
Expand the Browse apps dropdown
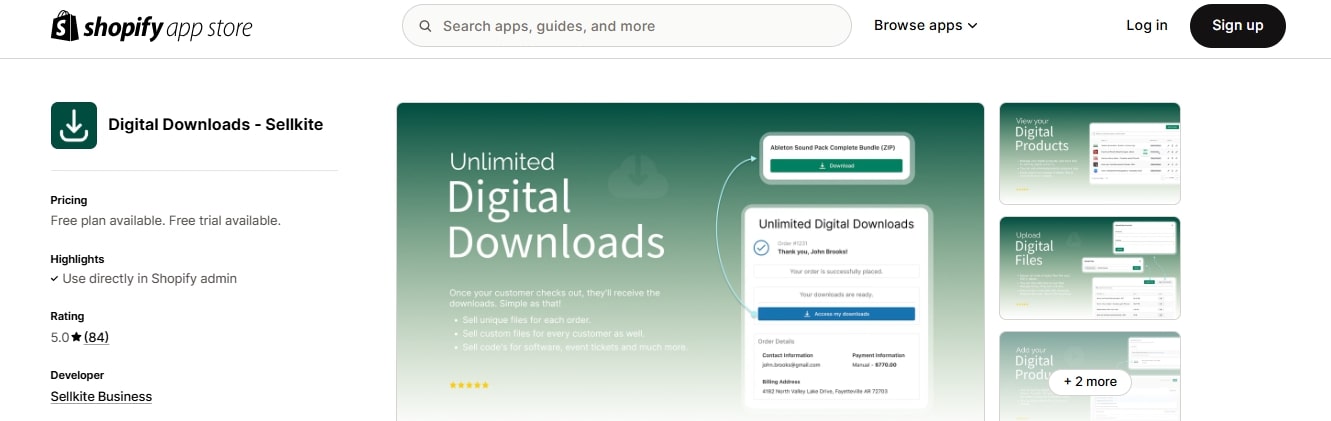925,26
